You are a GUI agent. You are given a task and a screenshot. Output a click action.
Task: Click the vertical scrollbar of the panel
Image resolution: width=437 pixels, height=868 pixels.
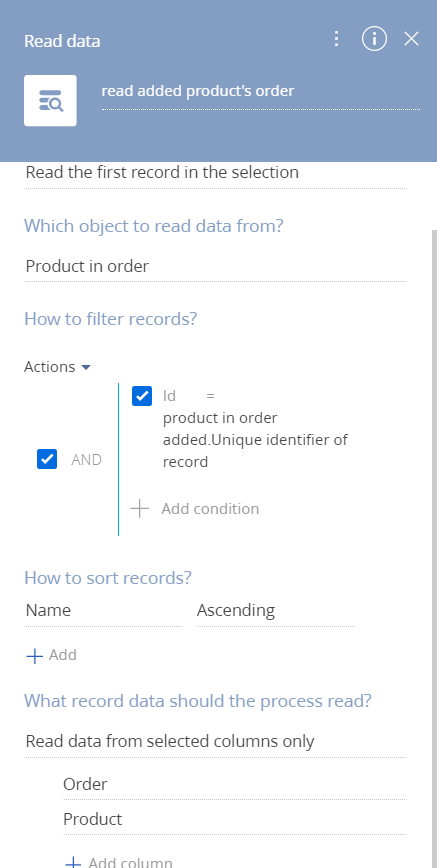434,548
